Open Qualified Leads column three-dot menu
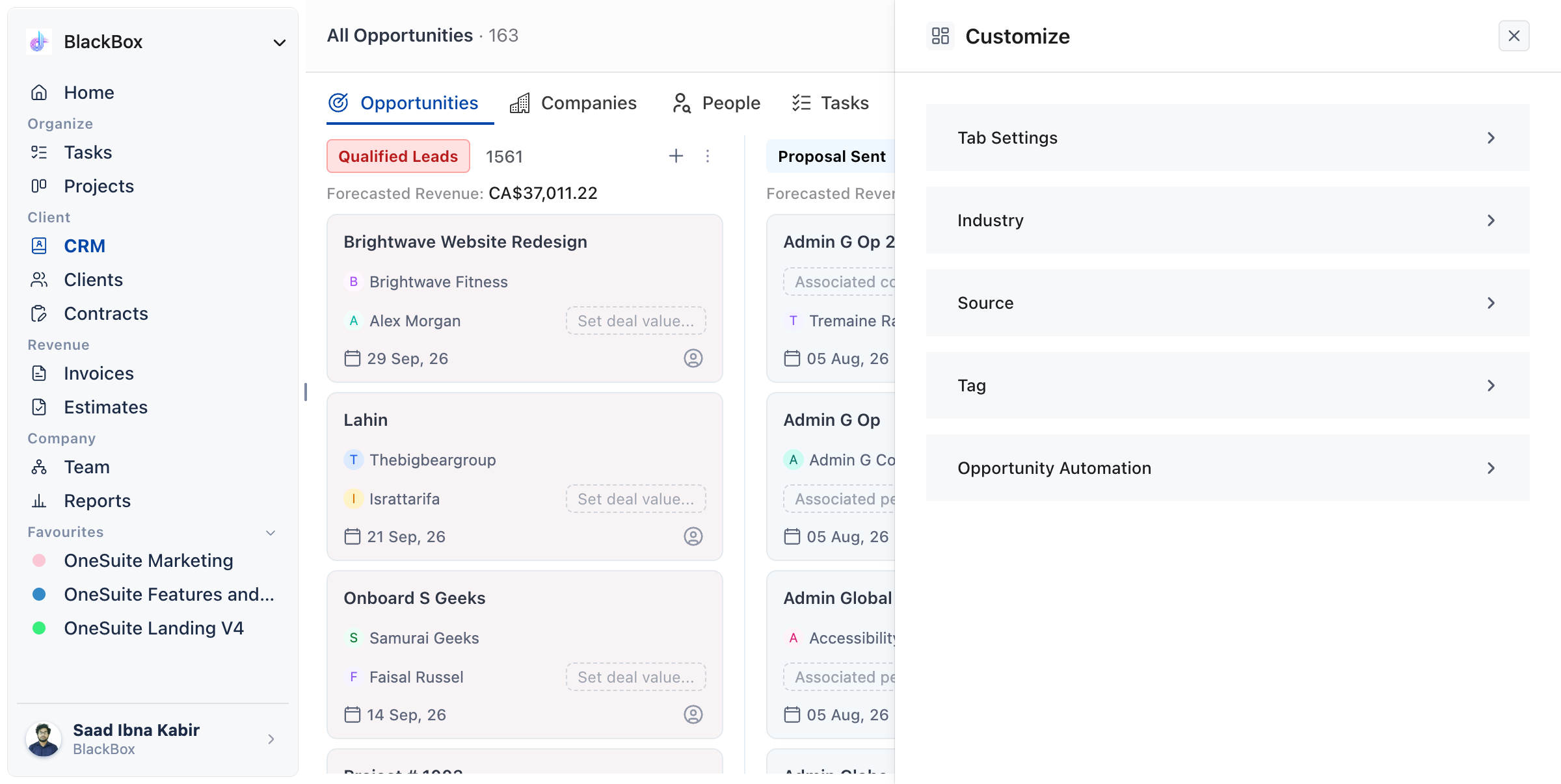1561x784 pixels. 708,156
